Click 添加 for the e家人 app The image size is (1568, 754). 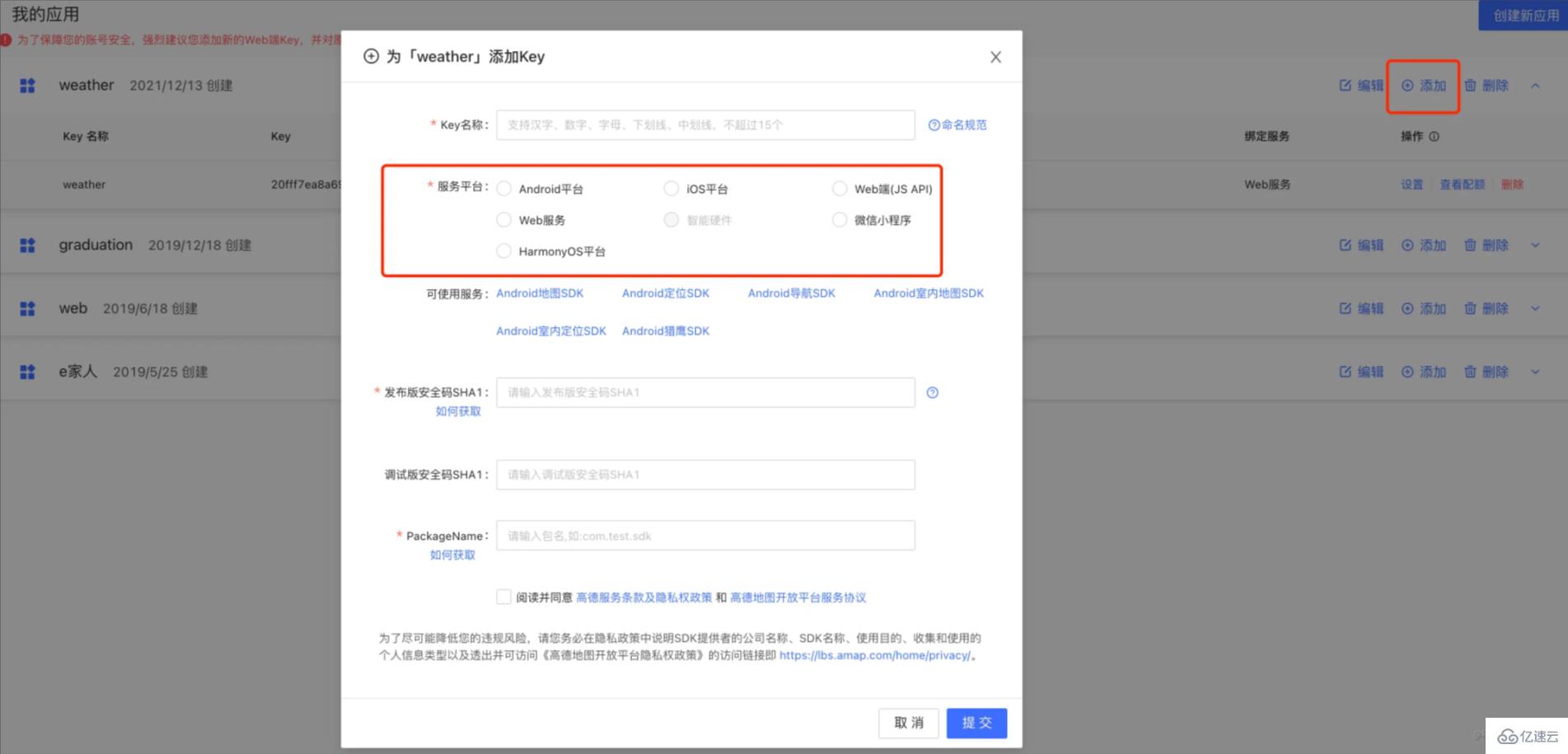(1424, 372)
